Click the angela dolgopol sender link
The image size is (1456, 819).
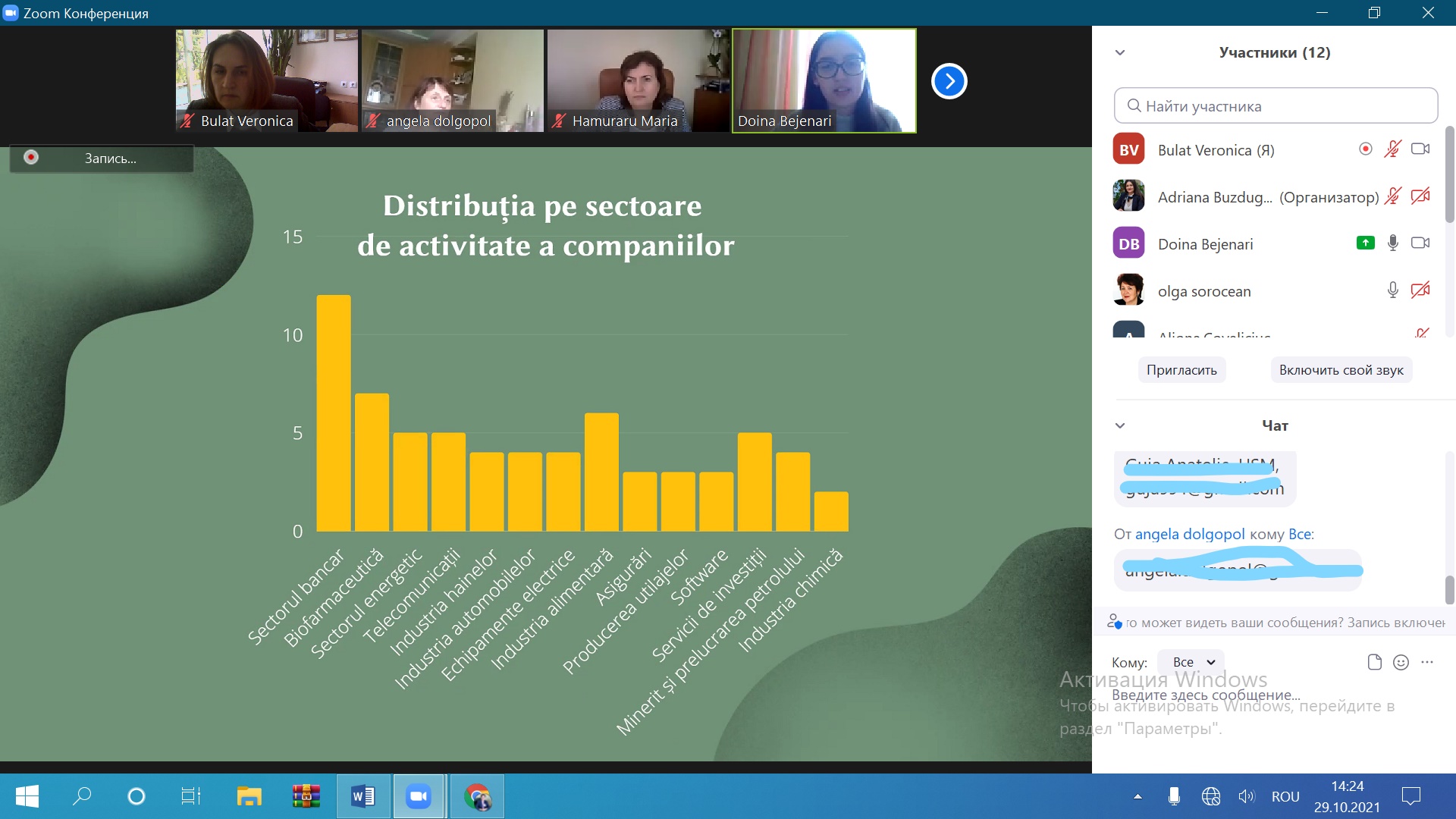pos(1189,534)
